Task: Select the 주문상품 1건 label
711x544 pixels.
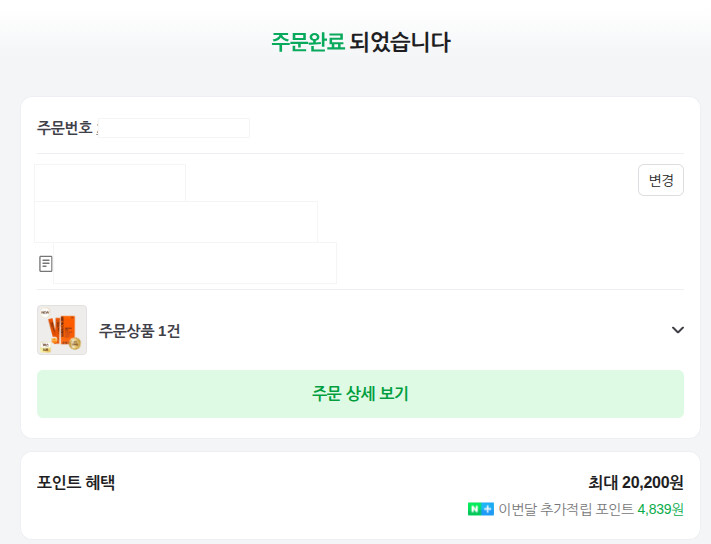Action: 140,331
